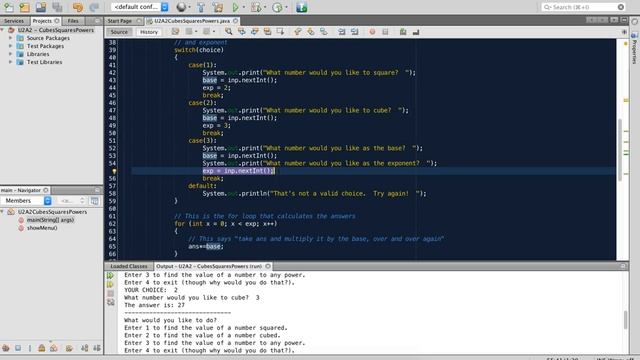Click the Stop icon in Output panel
The image size is (640, 360).
pyautogui.click(x=110, y=293)
